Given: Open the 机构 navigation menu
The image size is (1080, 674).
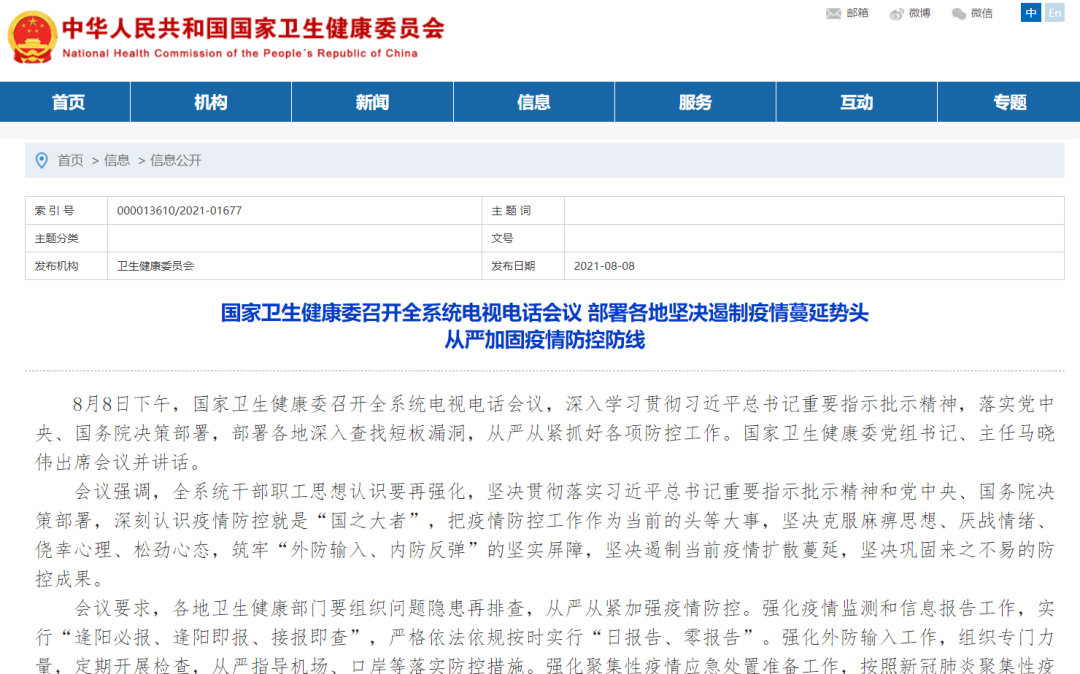Looking at the screenshot, I should pyautogui.click(x=211, y=102).
